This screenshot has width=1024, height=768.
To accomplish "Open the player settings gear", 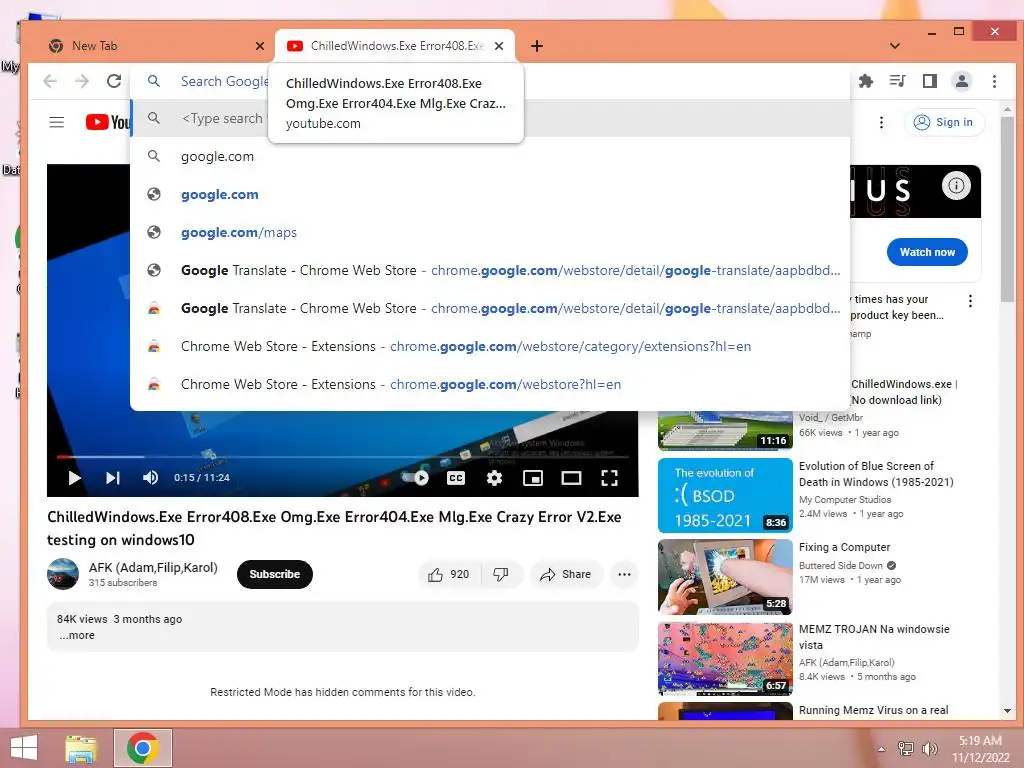I will [494, 478].
